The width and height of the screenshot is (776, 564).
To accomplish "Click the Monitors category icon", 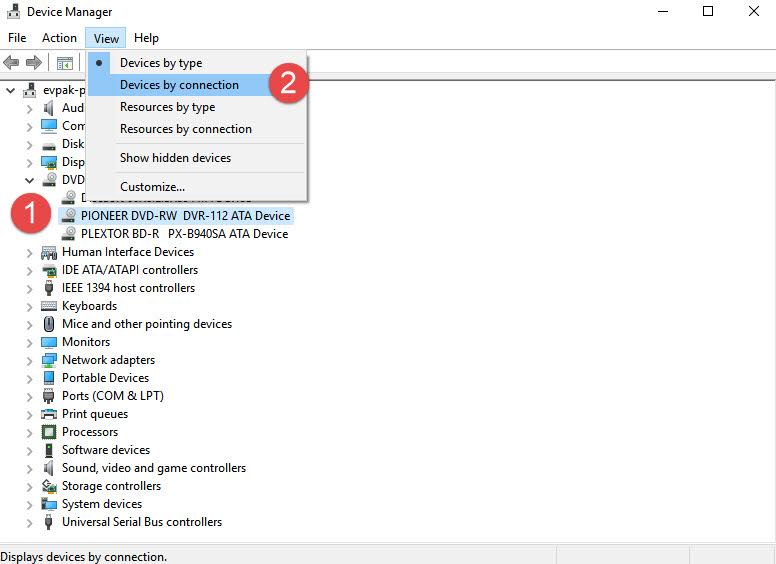I will point(49,342).
